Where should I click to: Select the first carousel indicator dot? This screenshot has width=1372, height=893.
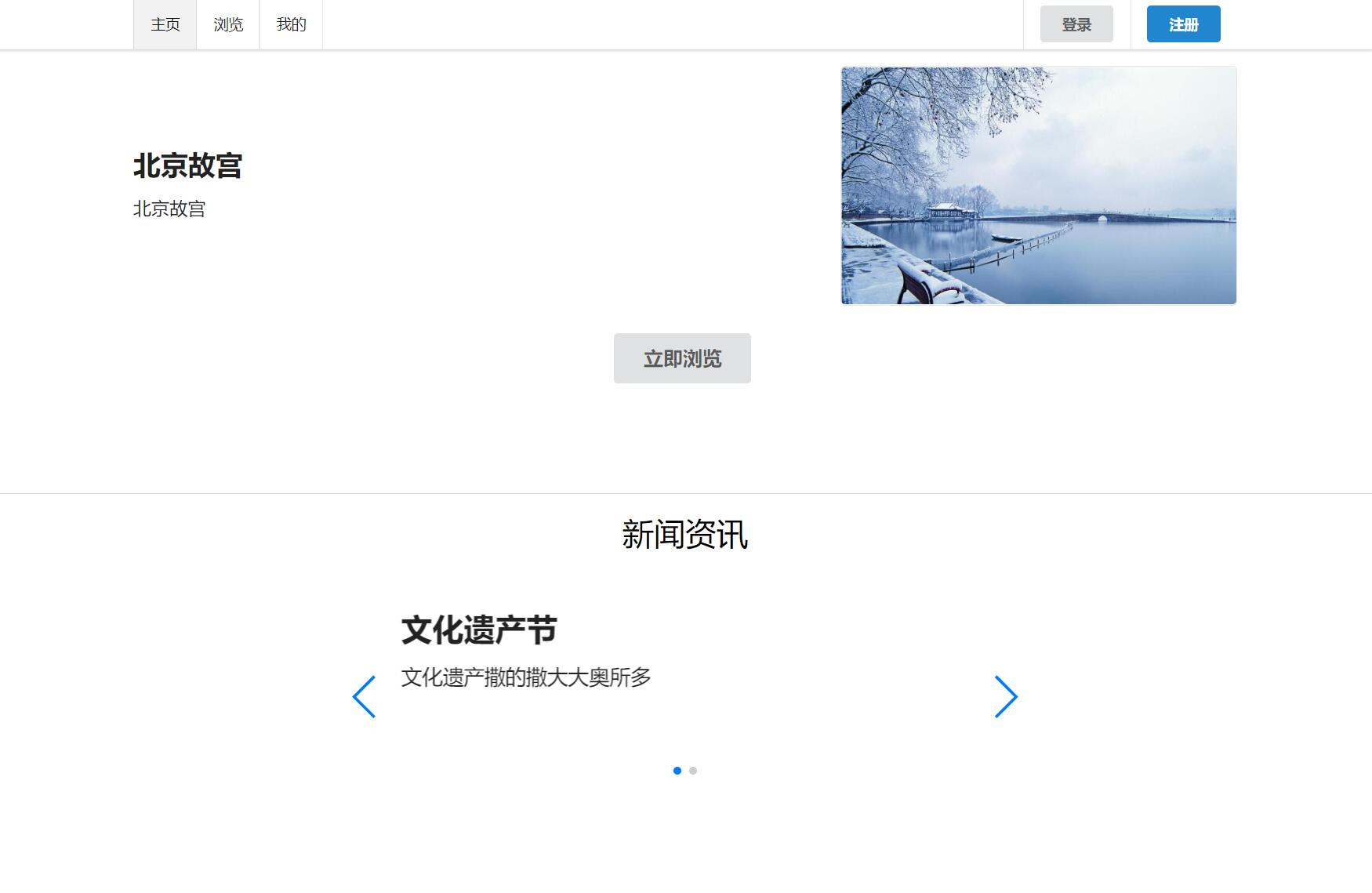677,771
